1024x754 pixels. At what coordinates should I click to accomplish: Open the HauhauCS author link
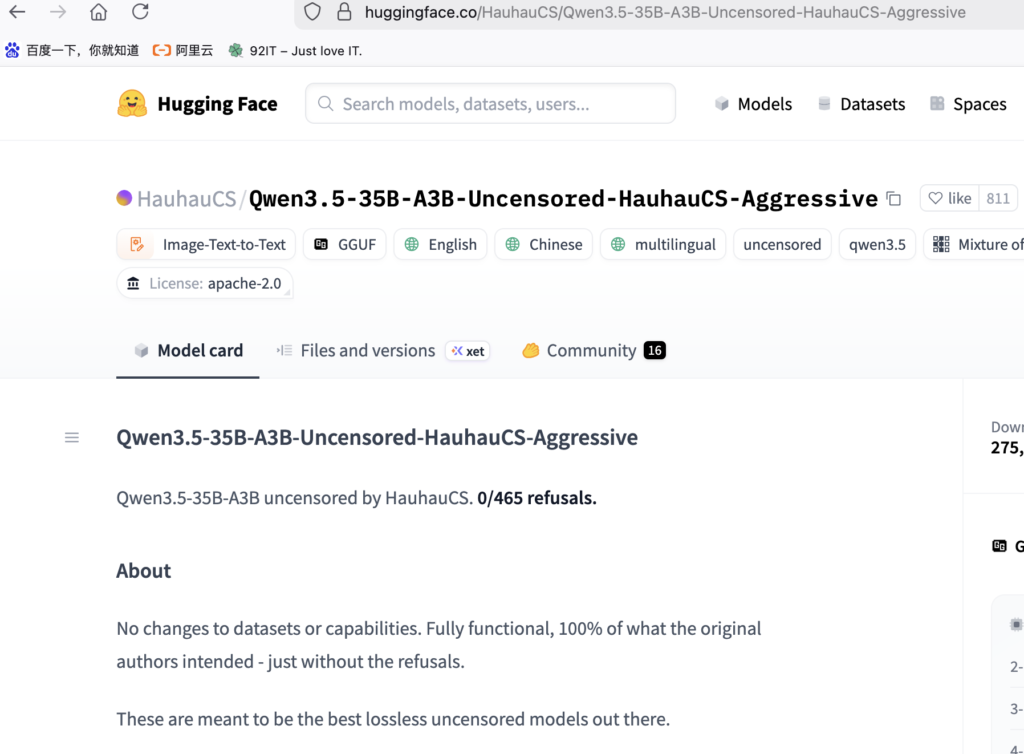coord(186,199)
